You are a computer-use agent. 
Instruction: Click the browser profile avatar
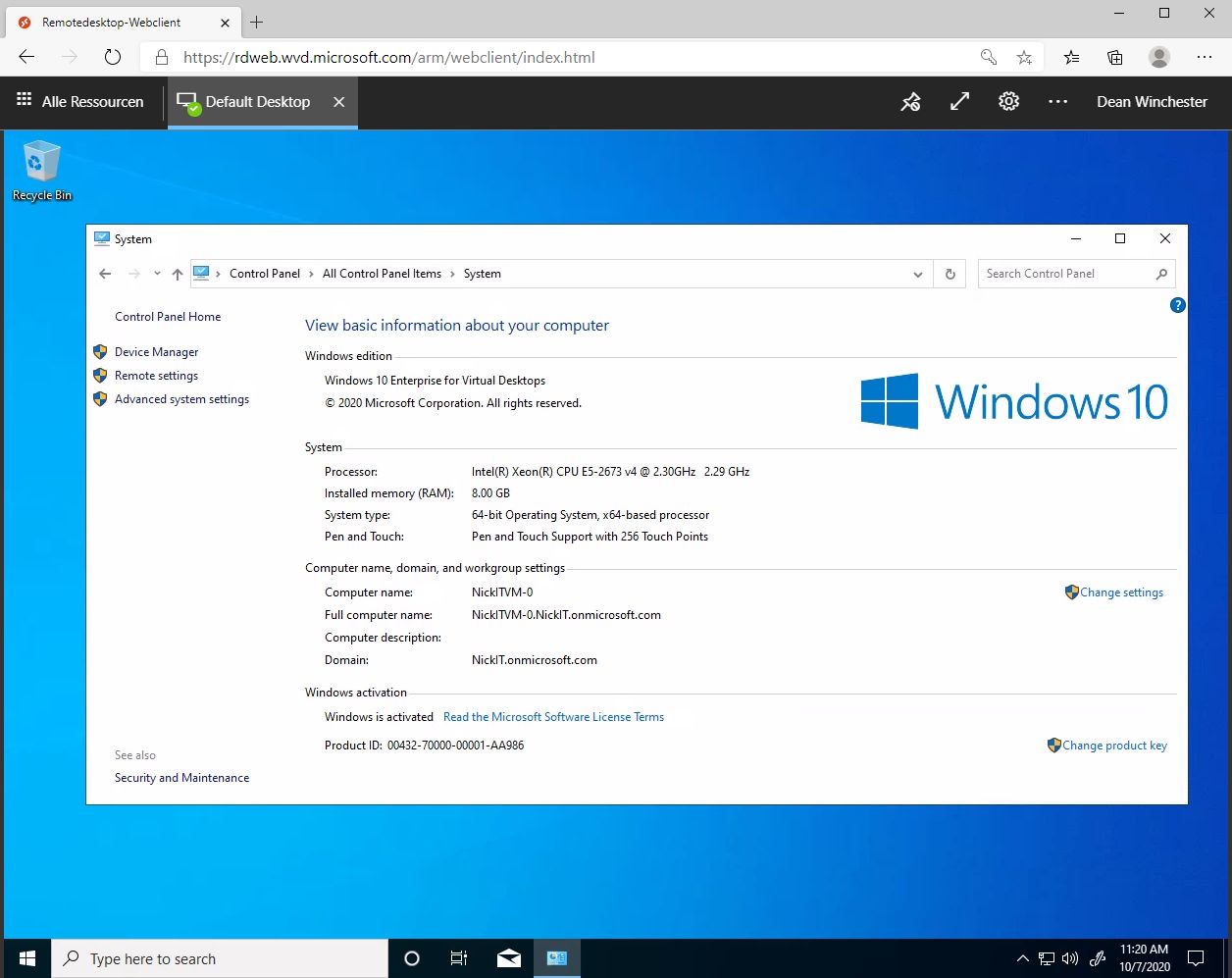(1159, 57)
